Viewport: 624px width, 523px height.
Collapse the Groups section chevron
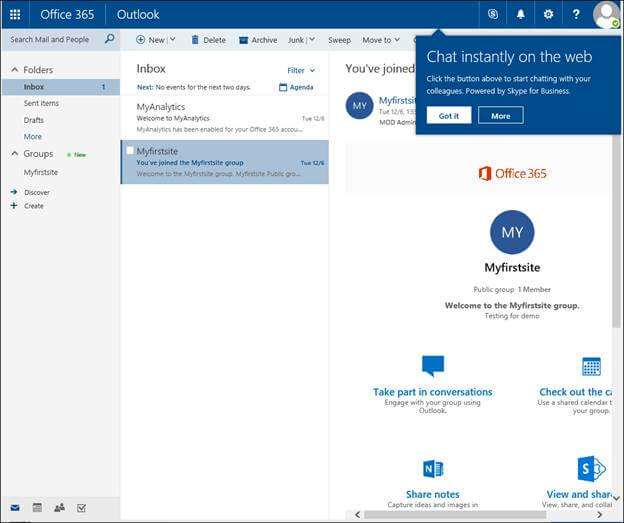pyautogui.click(x=15, y=153)
